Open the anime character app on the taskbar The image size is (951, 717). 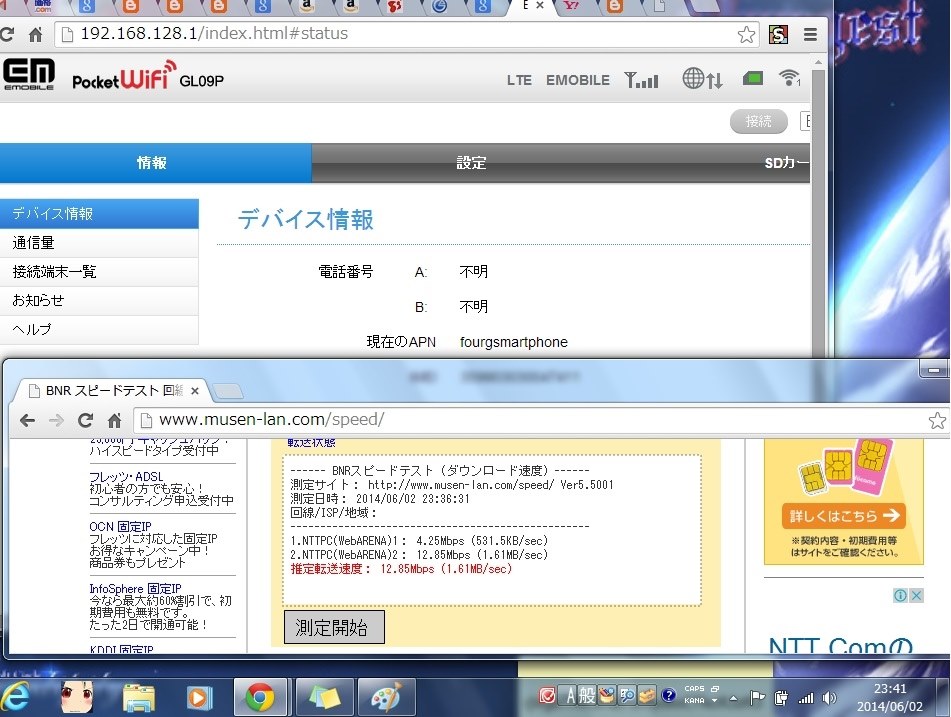click(x=77, y=697)
